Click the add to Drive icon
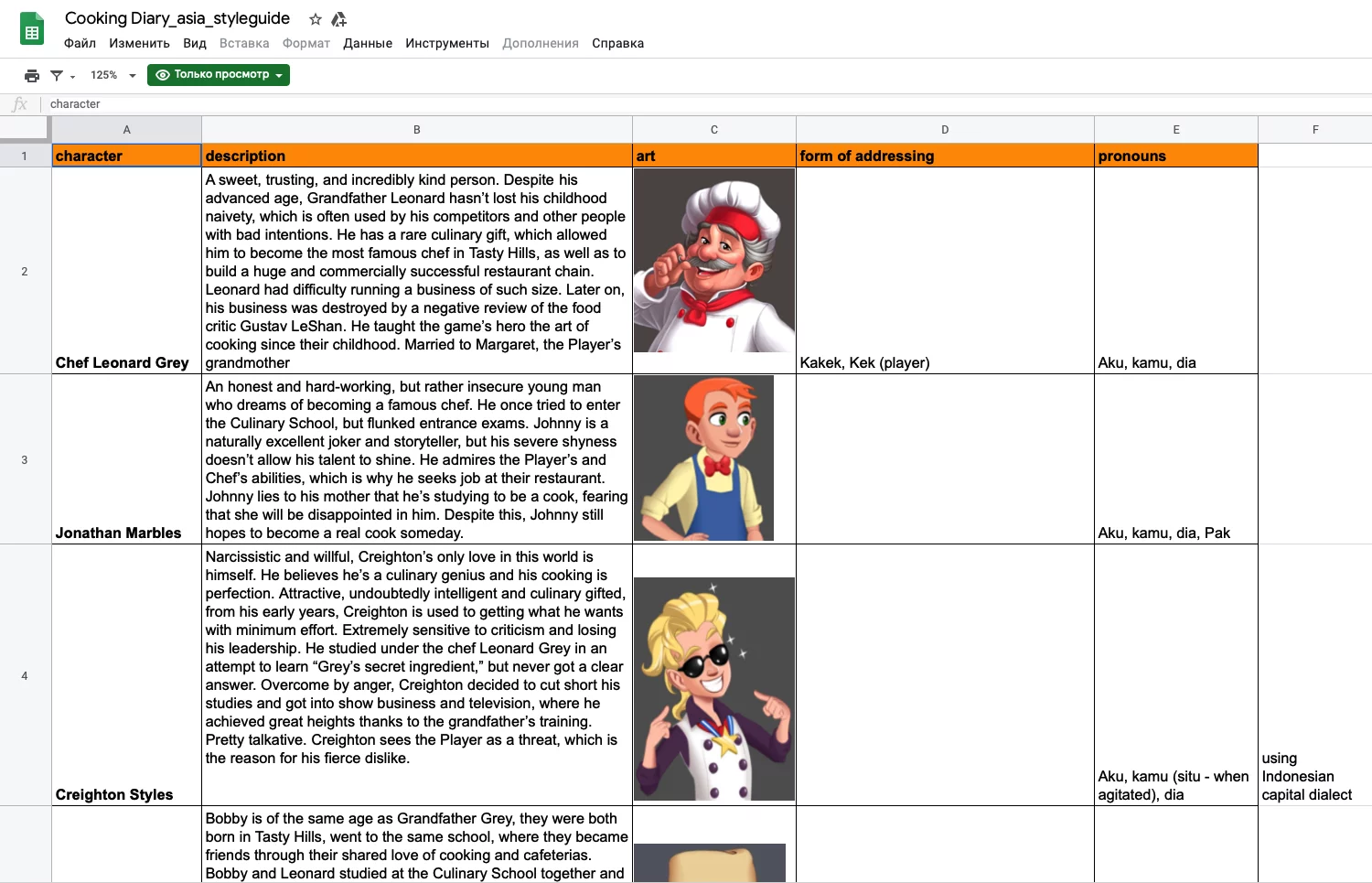 click(x=339, y=19)
